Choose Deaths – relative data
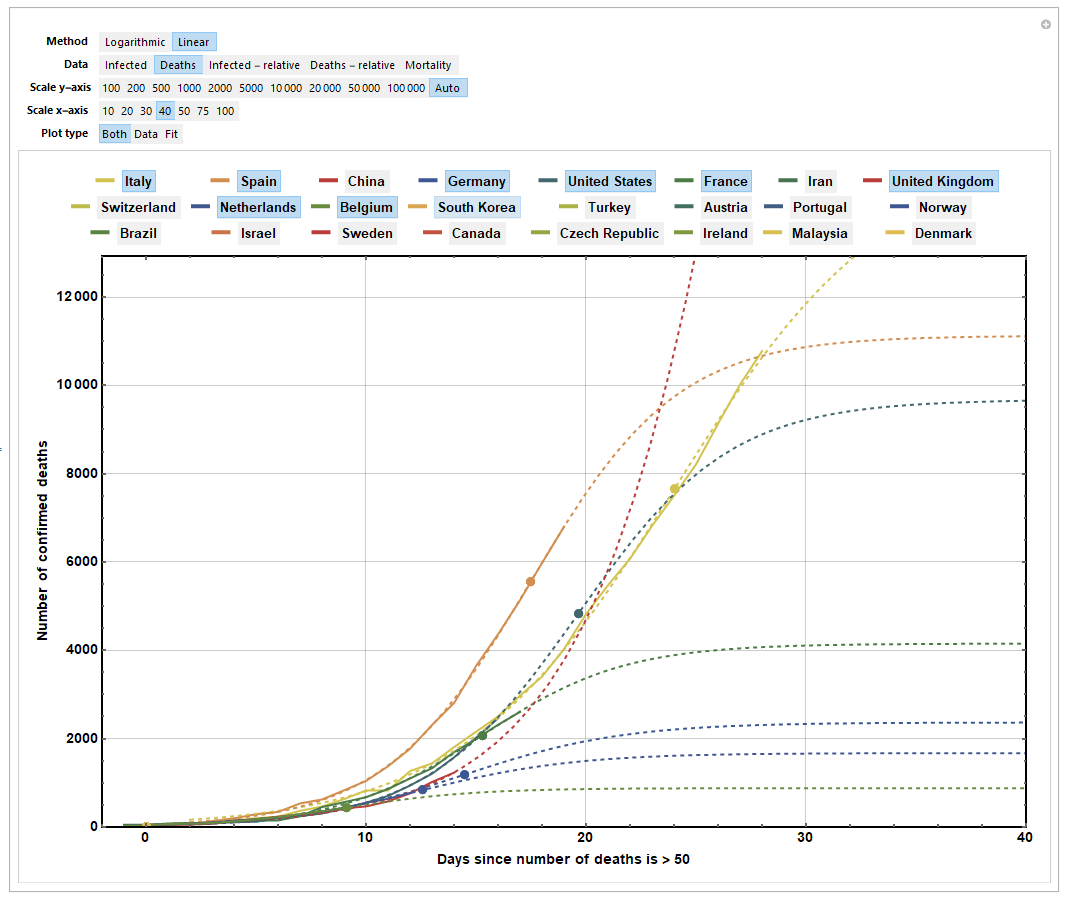 point(352,65)
